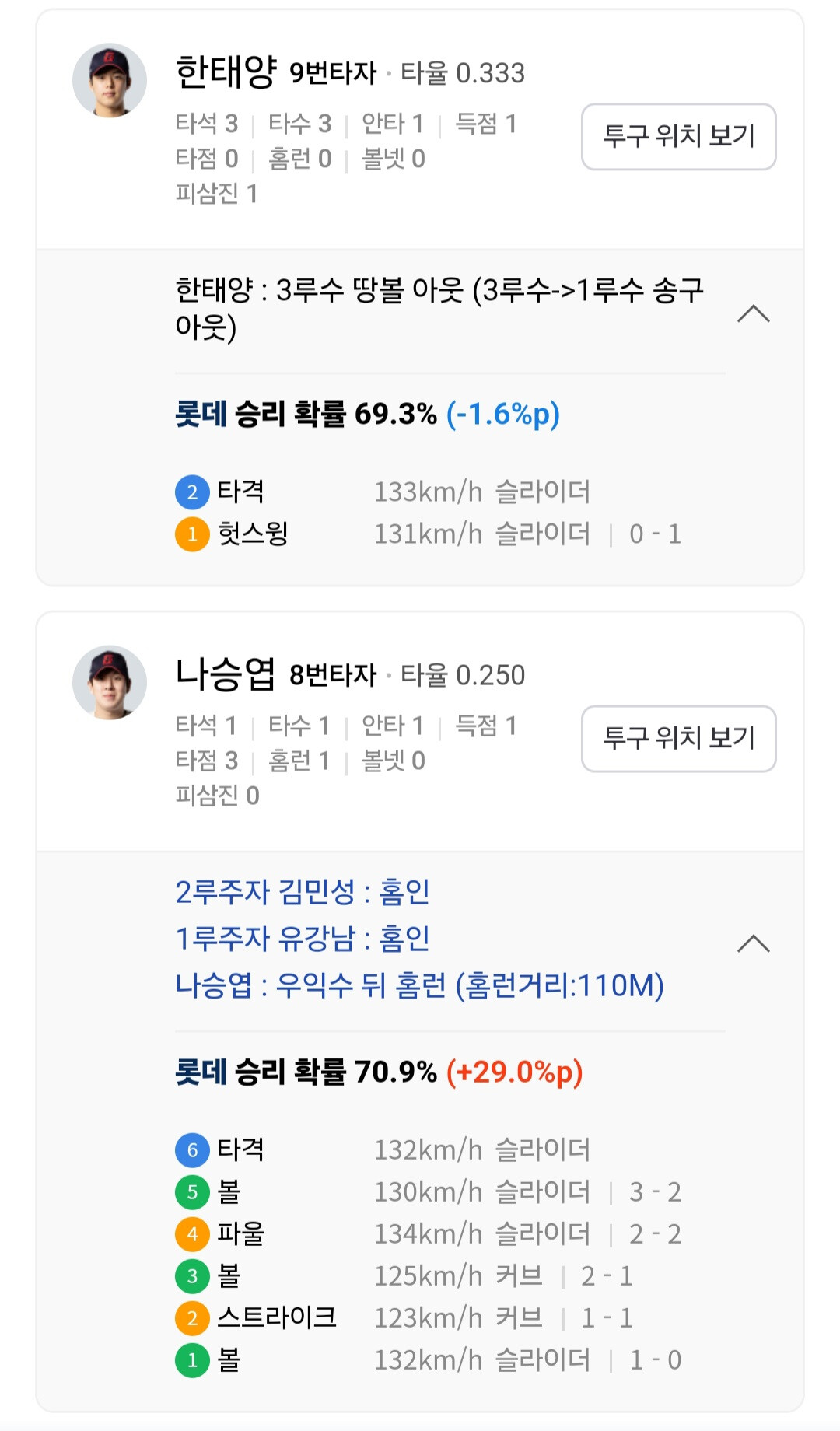Select green pitch 5 볼 marker

[x=192, y=1191]
